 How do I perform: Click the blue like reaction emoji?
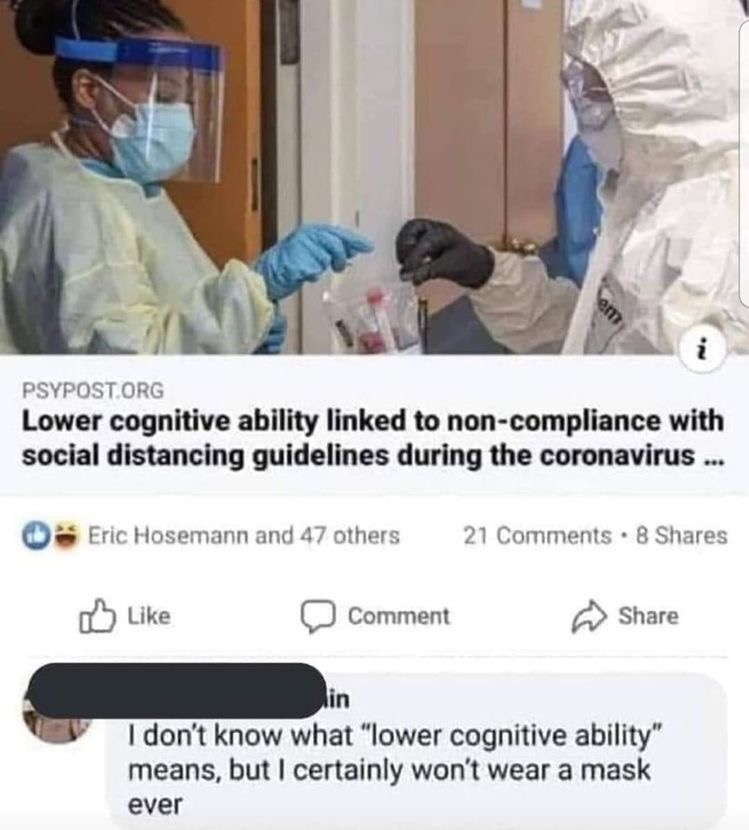point(33,535)
